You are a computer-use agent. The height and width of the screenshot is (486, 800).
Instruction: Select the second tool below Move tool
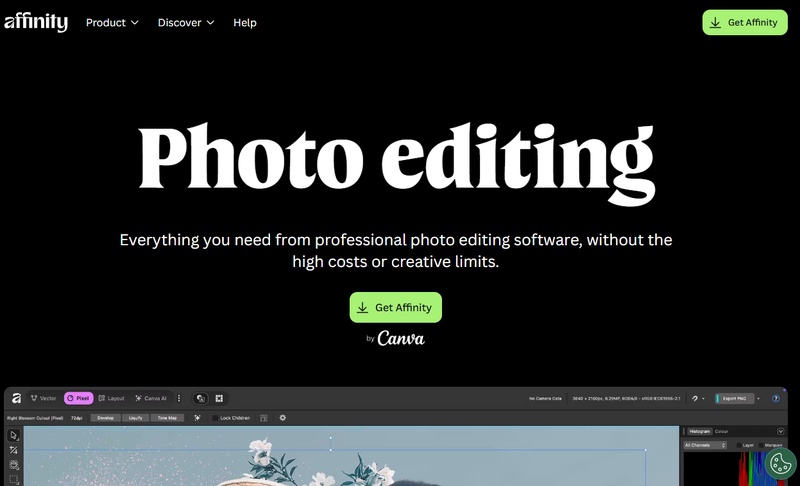coord(14,450)
